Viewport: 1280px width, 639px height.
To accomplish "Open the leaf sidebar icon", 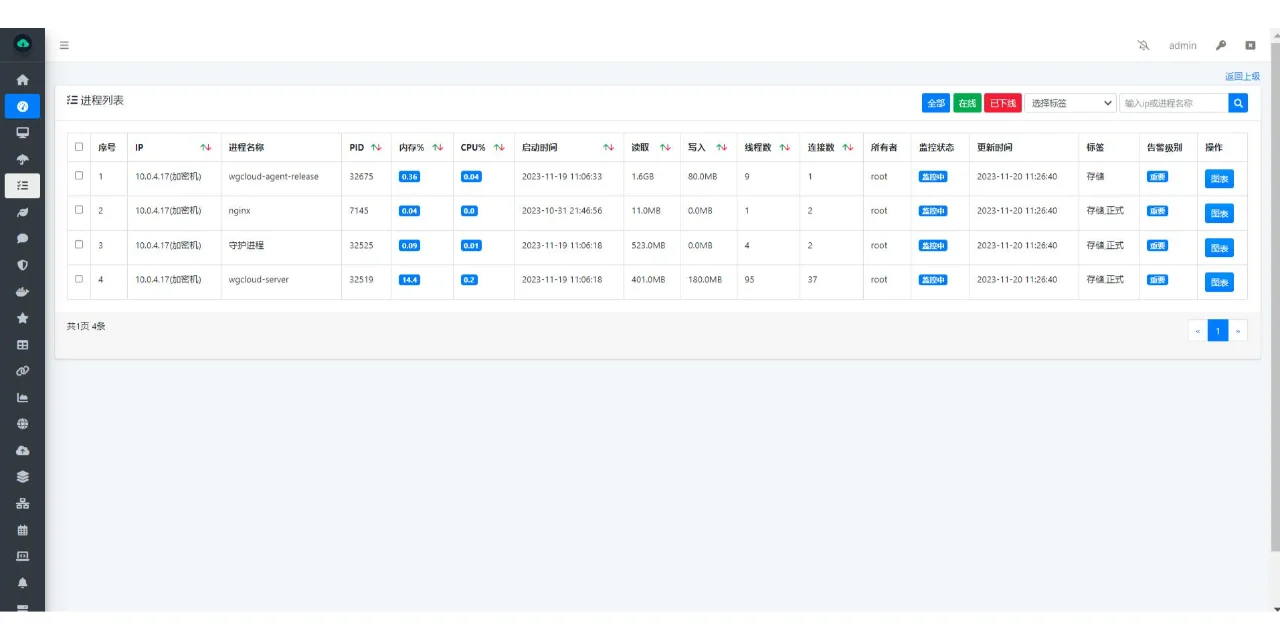I will coord(22,212).
